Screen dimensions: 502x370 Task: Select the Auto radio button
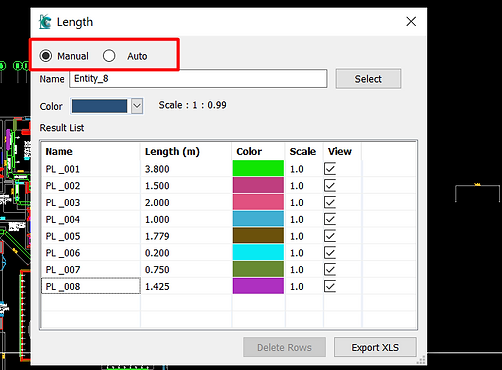109,56
